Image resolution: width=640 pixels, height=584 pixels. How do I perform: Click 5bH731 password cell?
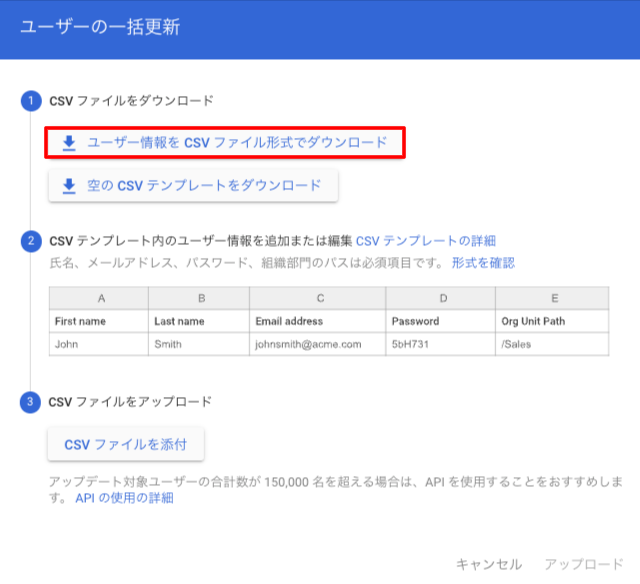(441, 344)
